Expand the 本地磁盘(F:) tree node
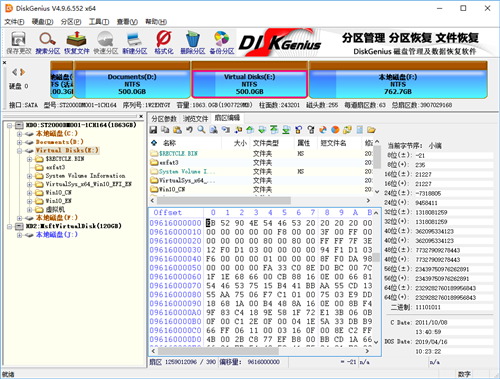 tap(19, 218)
